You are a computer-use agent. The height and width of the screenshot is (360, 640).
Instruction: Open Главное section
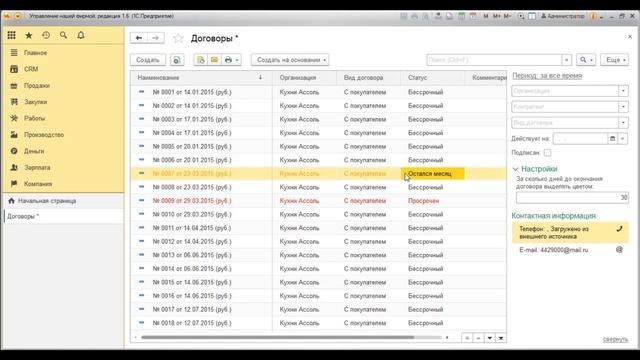[x=35, y=53]
